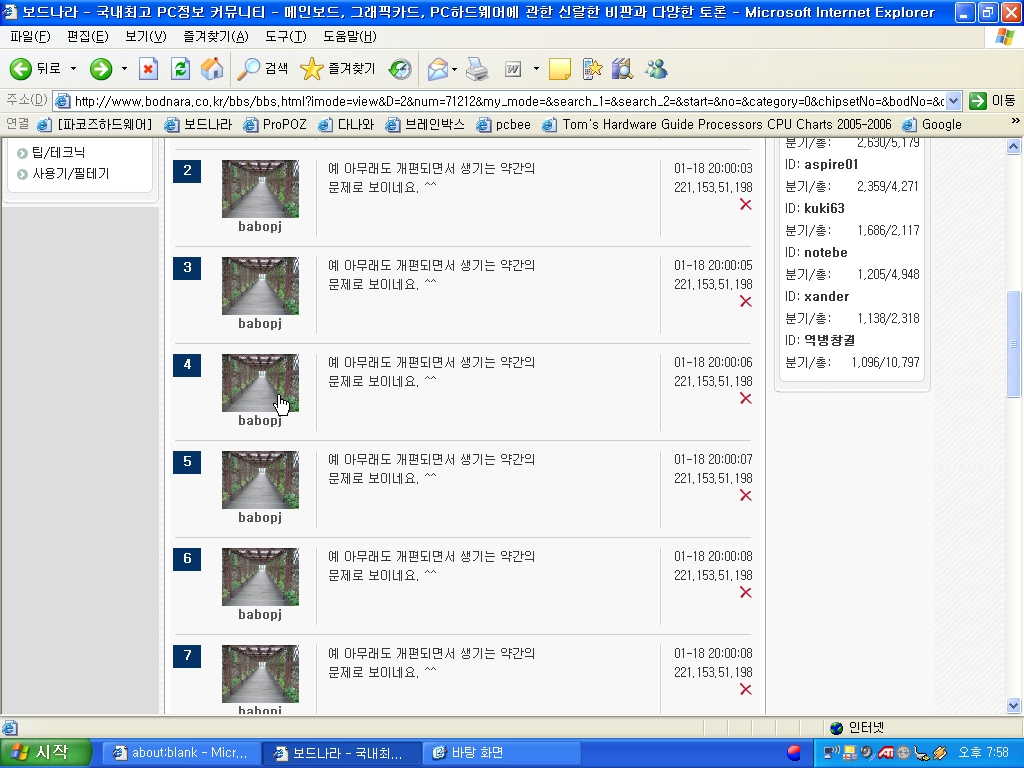
Task: Open the ProPOZ links bookmark
Action: [275, 124]
